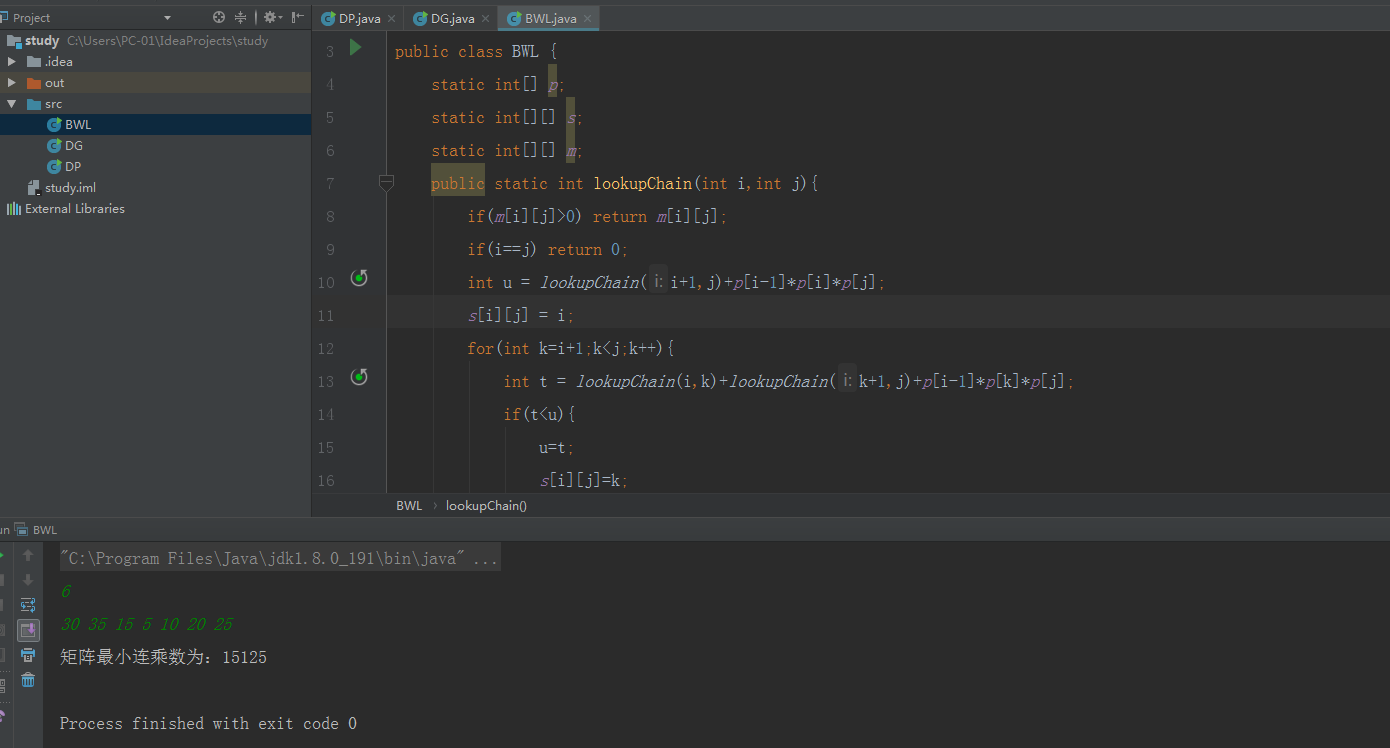Viewport: 1390px width, 748px height.
Task: Click 'public class BWL {' code line
Action: 476,52
